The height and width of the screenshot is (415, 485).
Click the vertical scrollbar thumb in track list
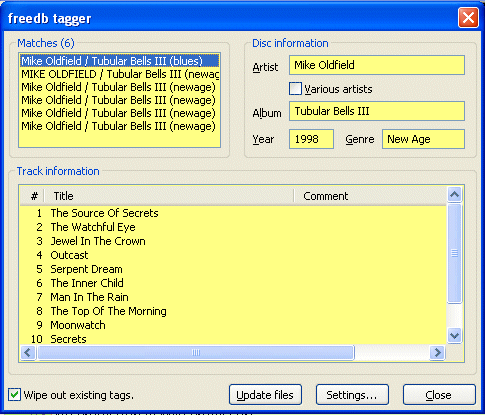(455, 253)
